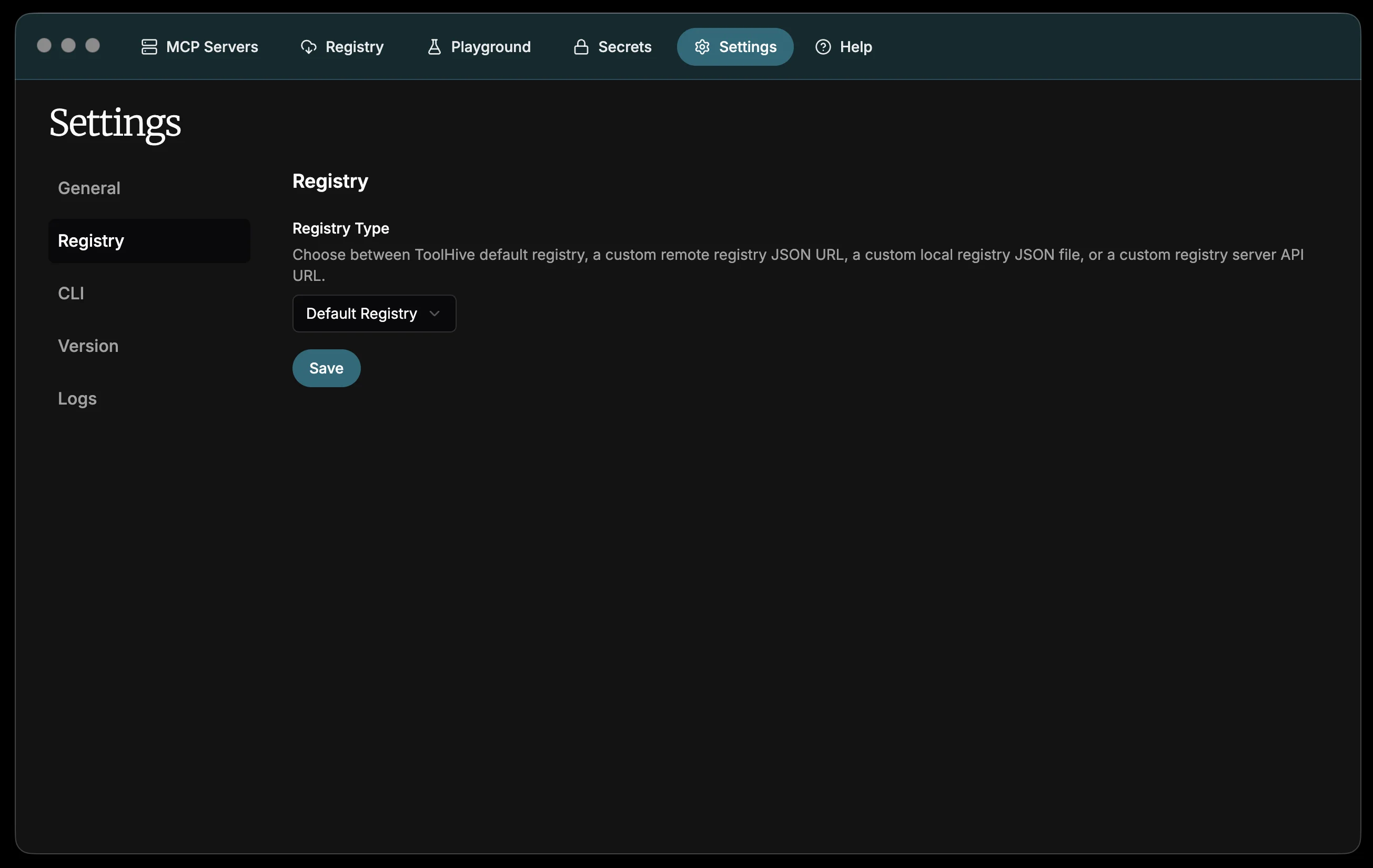Click the Help question mark icon

tap(823, 47)
